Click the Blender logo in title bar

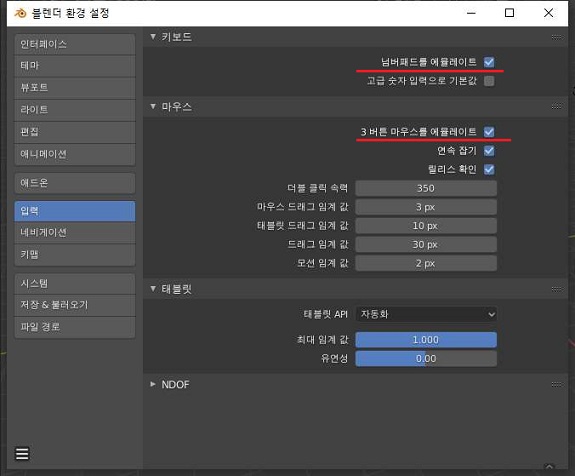point(20,13)
